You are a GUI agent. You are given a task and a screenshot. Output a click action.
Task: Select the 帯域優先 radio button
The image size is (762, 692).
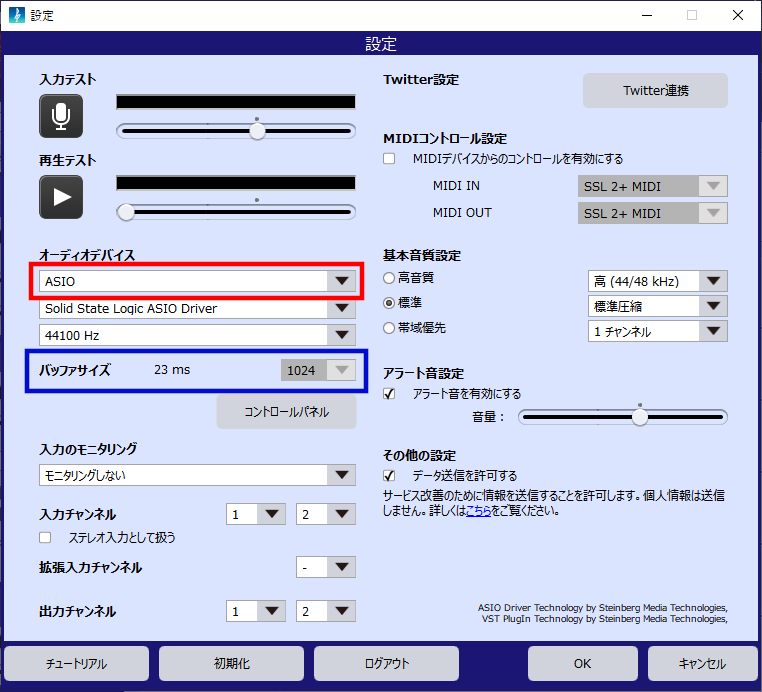click(x=389, y=328)
